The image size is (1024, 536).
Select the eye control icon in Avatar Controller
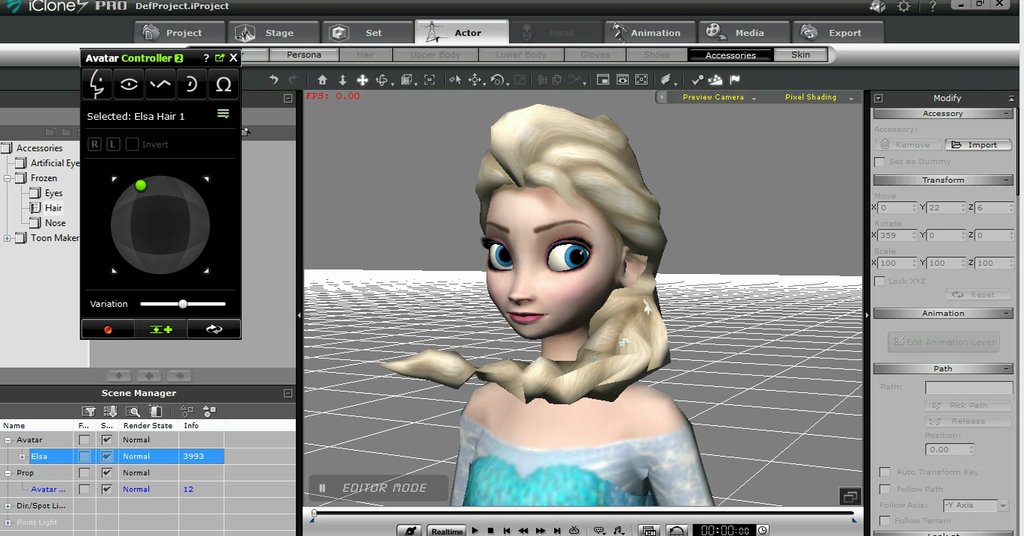tap(129, 85)
